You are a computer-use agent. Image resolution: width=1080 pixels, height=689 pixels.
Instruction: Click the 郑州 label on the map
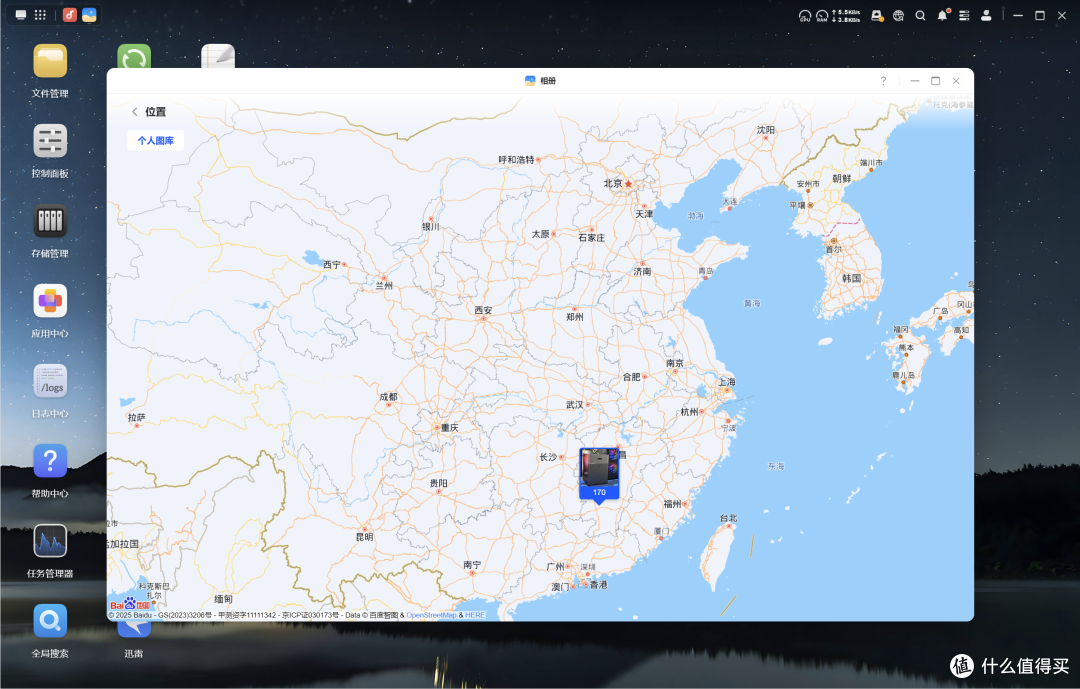(x=574, y=317)
